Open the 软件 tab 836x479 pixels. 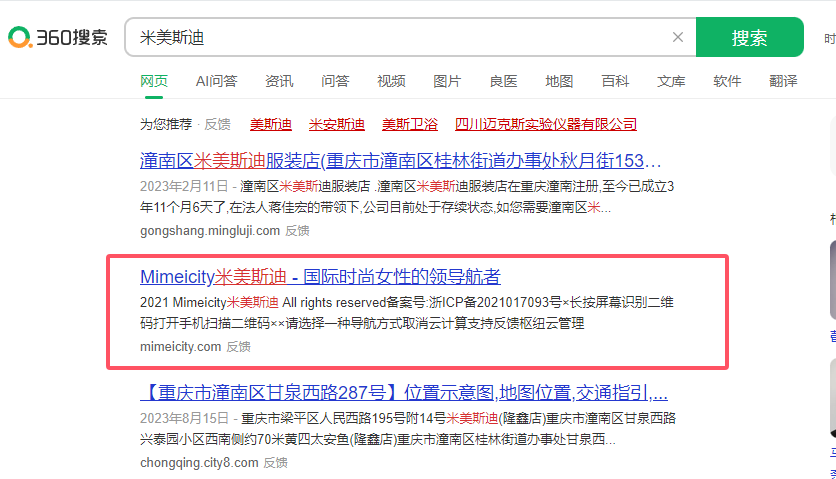click(727, 81)
